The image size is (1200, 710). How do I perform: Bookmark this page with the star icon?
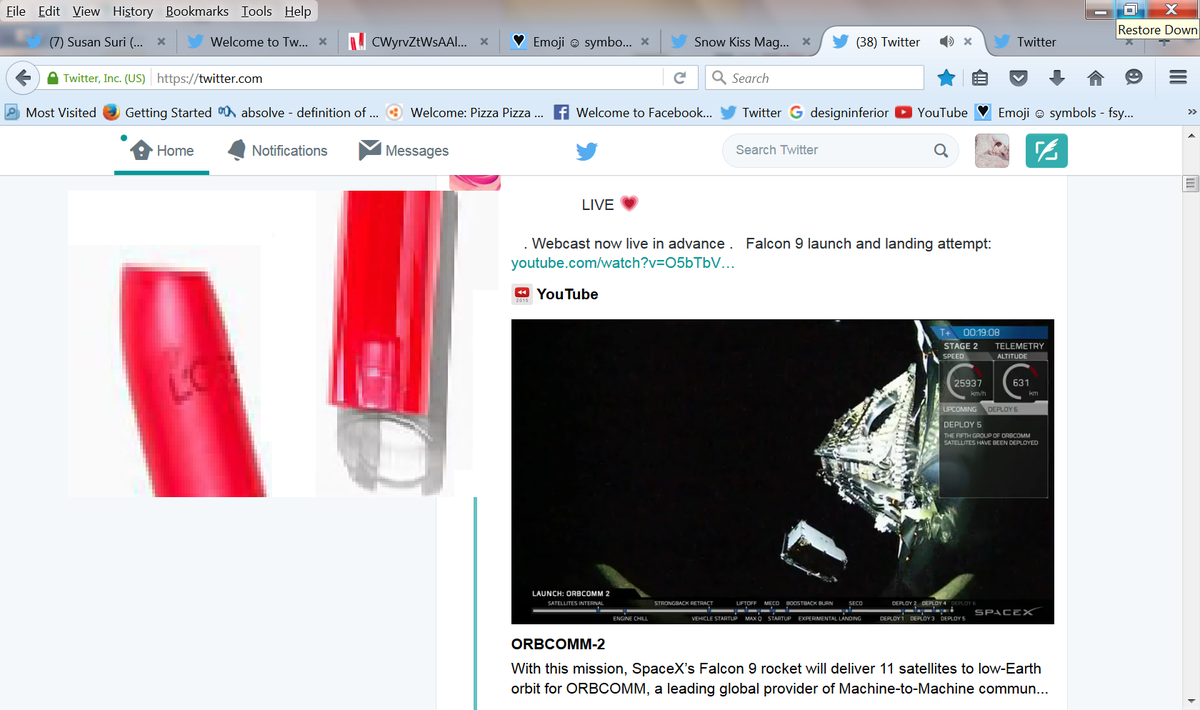(x=947, y=78)
